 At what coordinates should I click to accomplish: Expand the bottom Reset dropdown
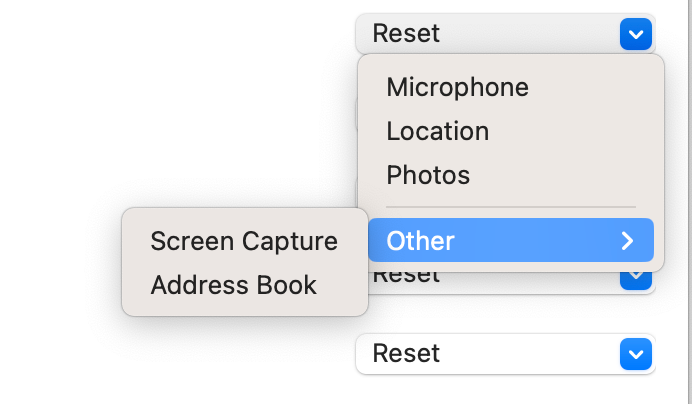pyautogui.click(x=504, y=354)
